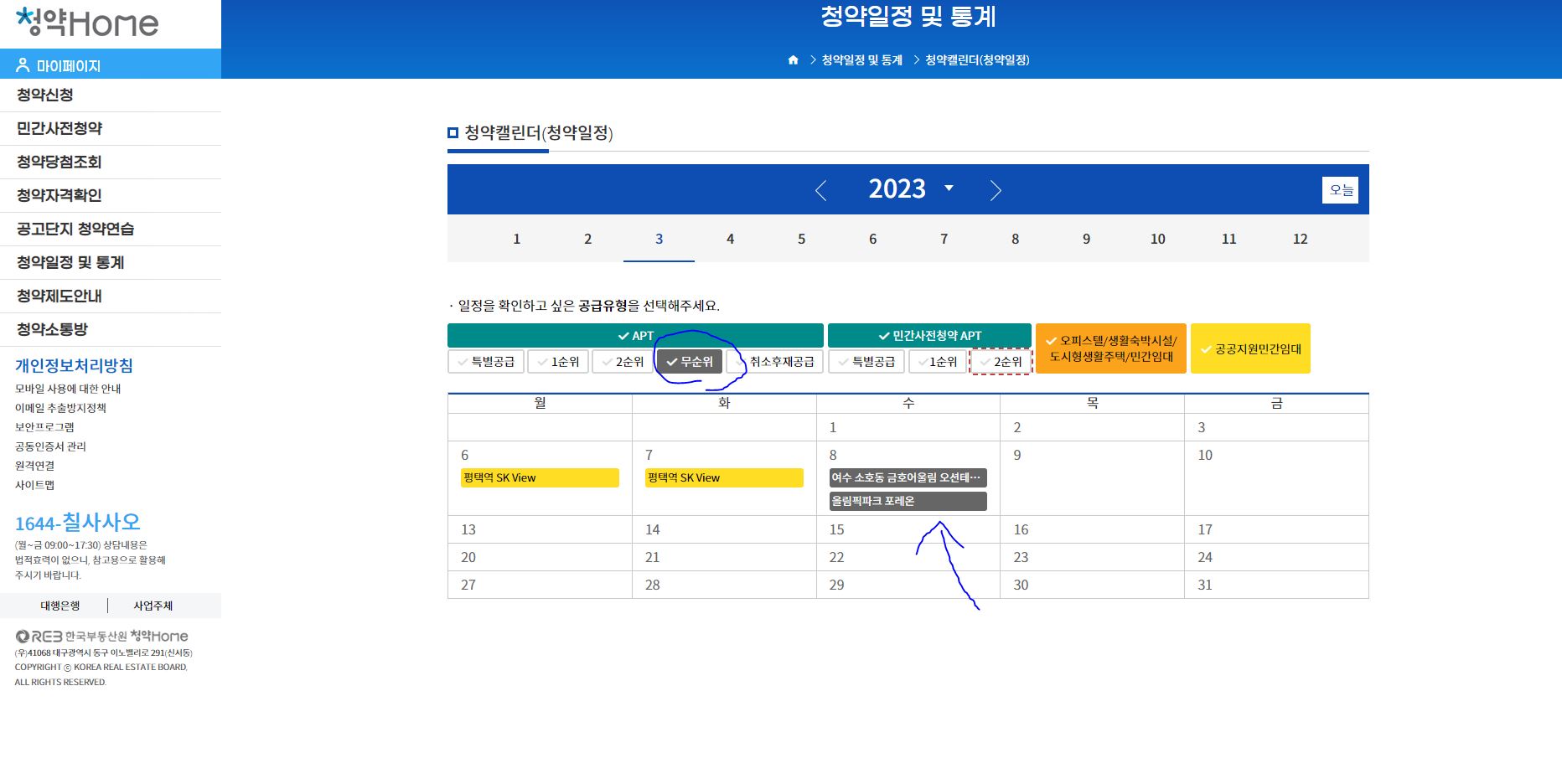Switch to month 8 tab
This screenshot has width=1562, height=784.
1015,239
